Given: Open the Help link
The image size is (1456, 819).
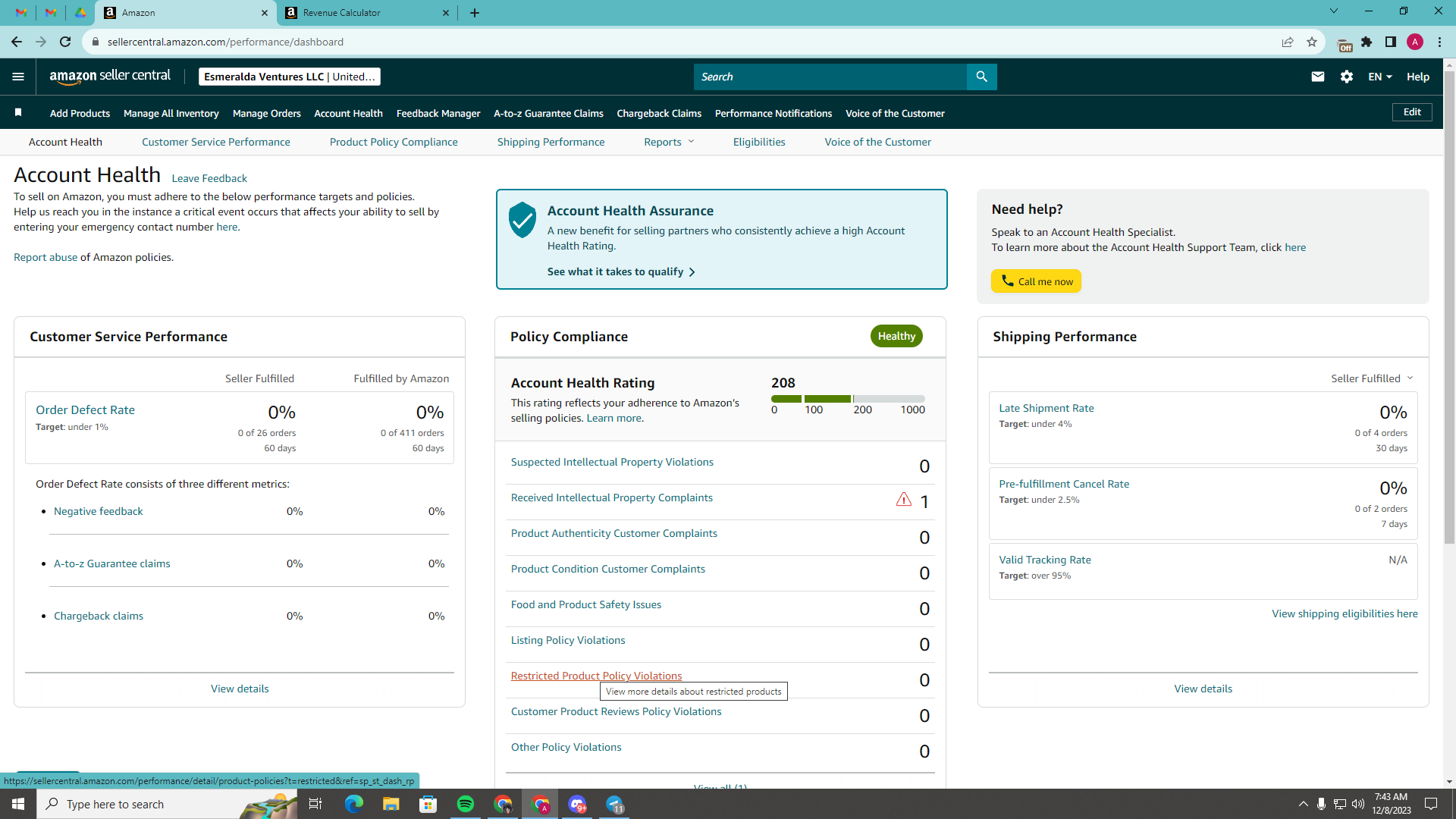Looking at the screenshot, I should pos(1418,77).
